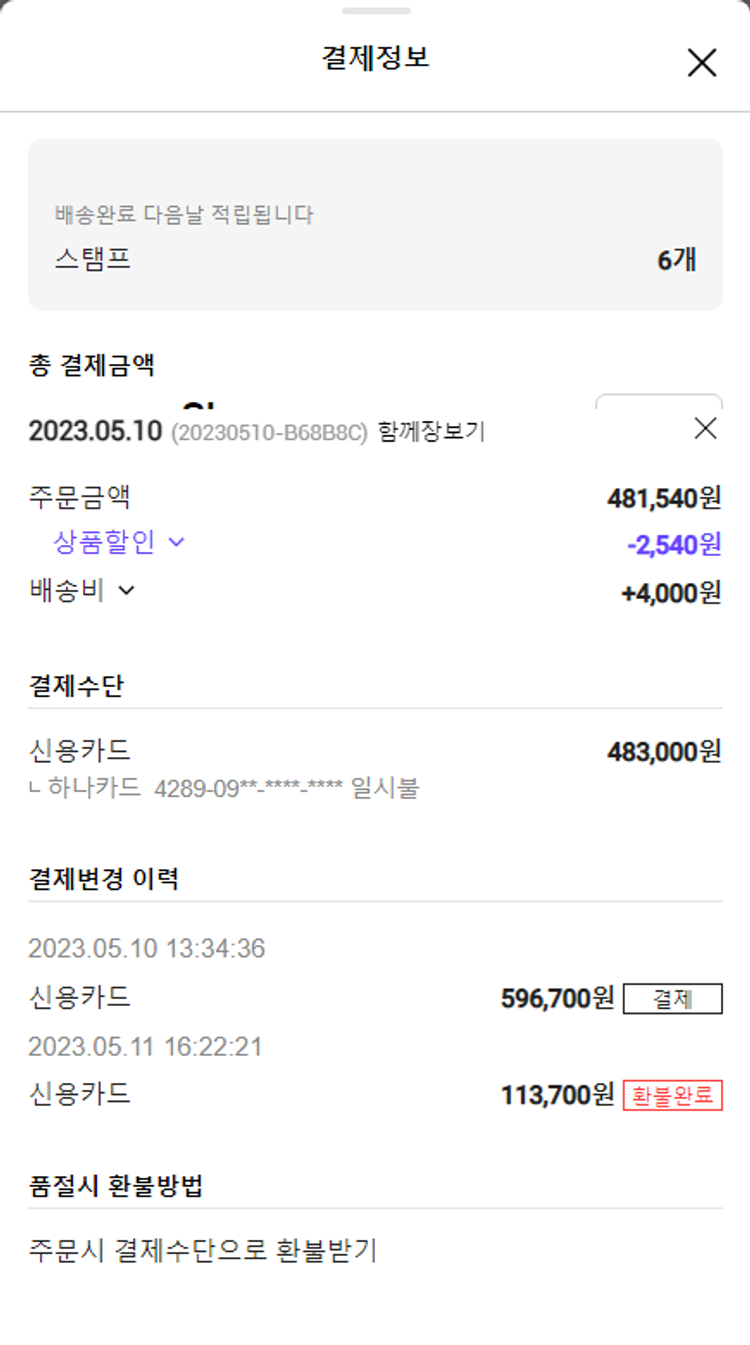This screenshot has height=1345, width=750.
Task: Select order number 20230510-B68B8C
Action: [270, 433]
